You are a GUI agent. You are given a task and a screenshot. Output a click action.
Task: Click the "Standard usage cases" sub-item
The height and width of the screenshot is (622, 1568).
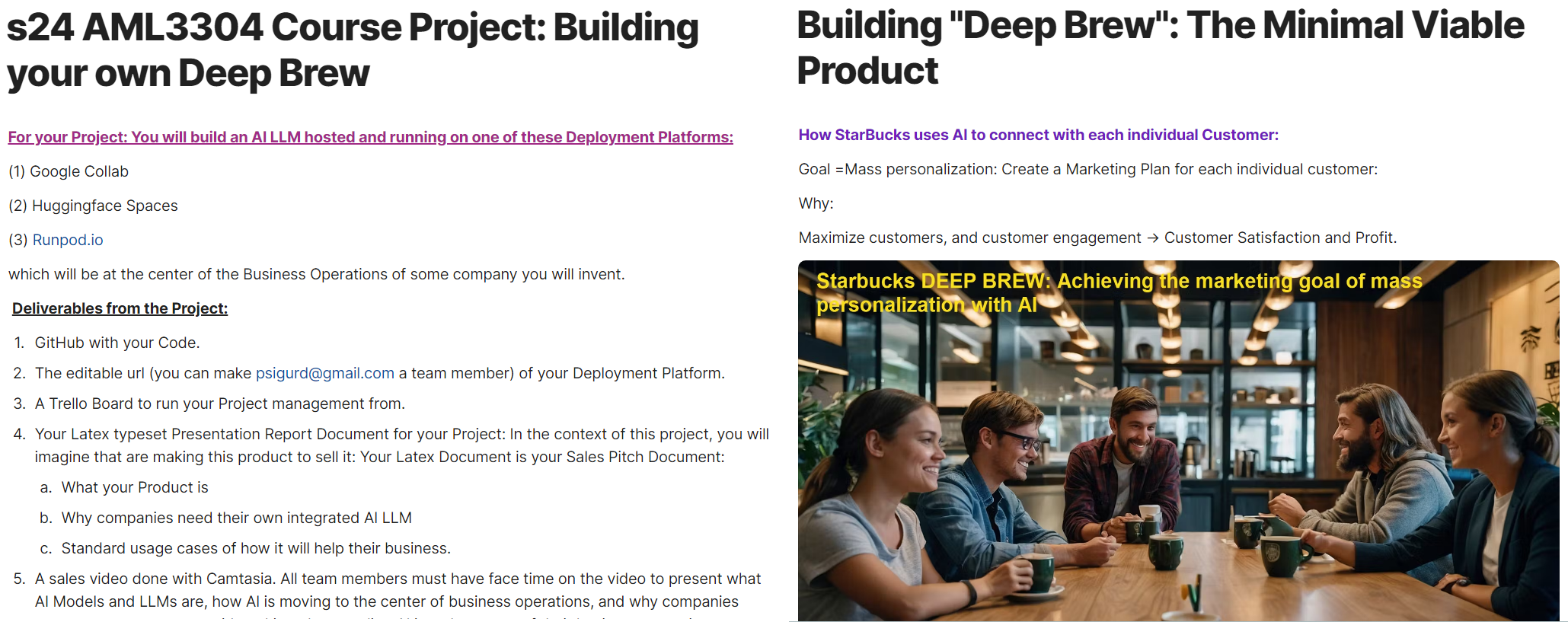coord(256,548)
